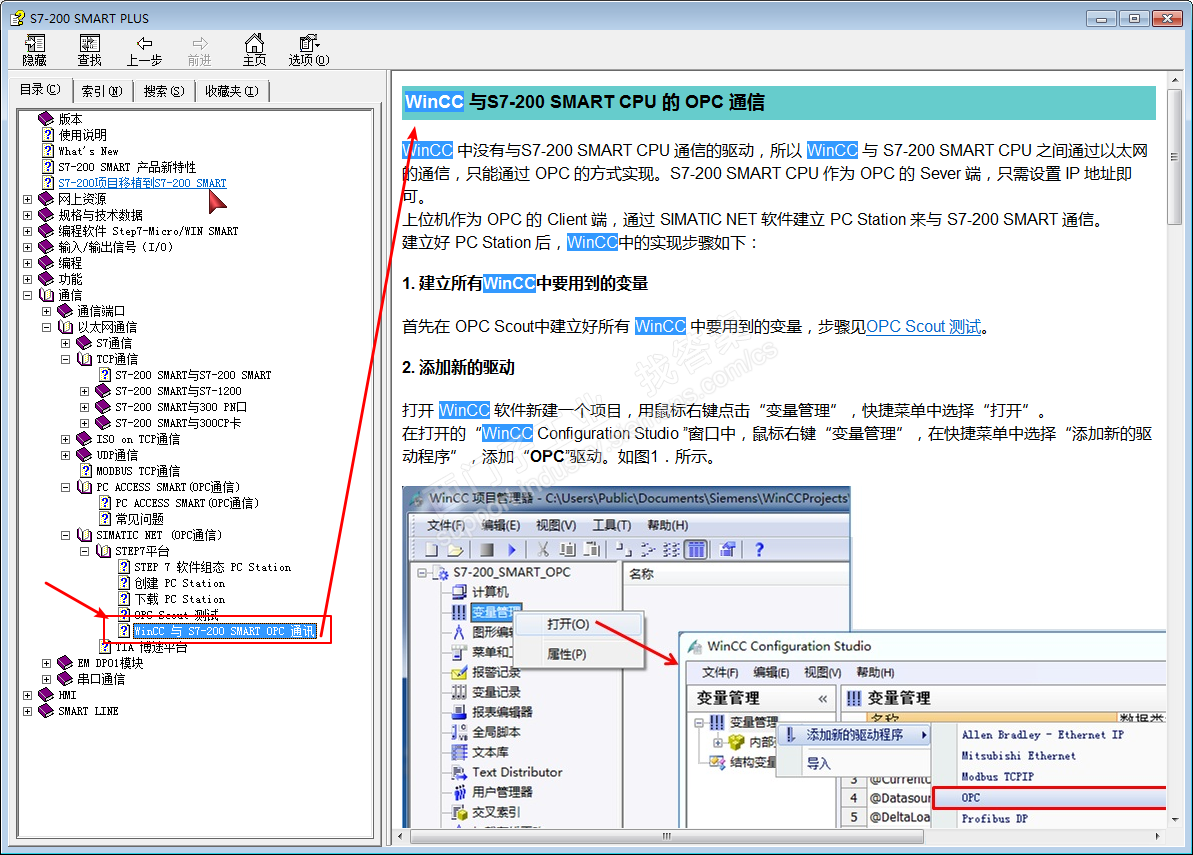1193x855 pixels.
Task: Click the 功能 book icon
Action: 46,278
